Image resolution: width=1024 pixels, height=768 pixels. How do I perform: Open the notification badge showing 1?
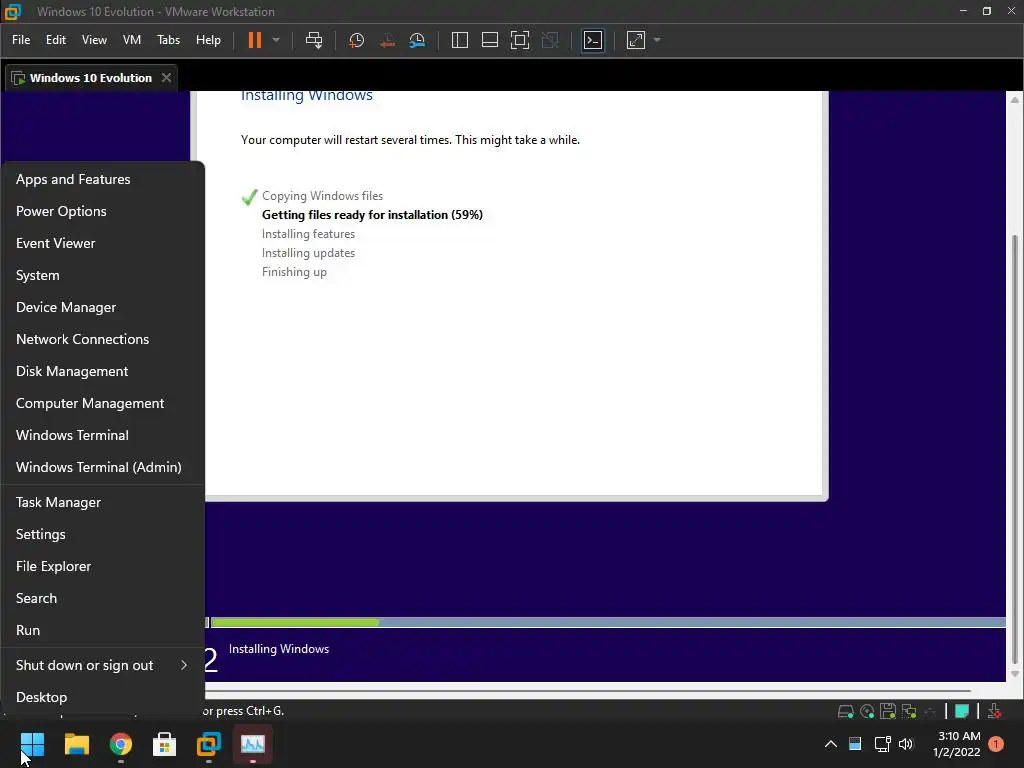click(997, 744)
